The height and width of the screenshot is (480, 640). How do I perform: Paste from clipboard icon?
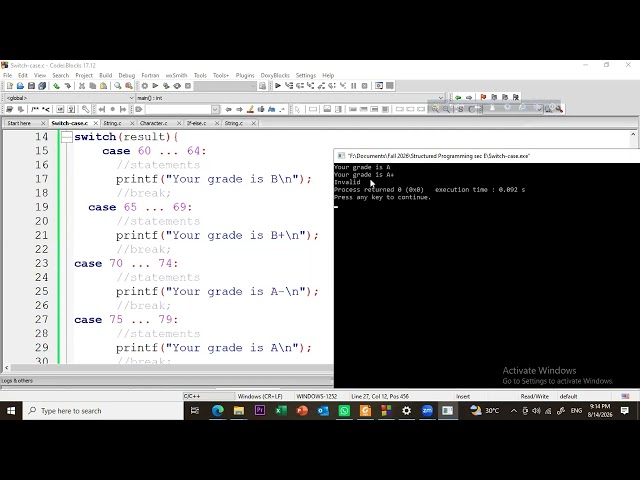tap(104, 86)
